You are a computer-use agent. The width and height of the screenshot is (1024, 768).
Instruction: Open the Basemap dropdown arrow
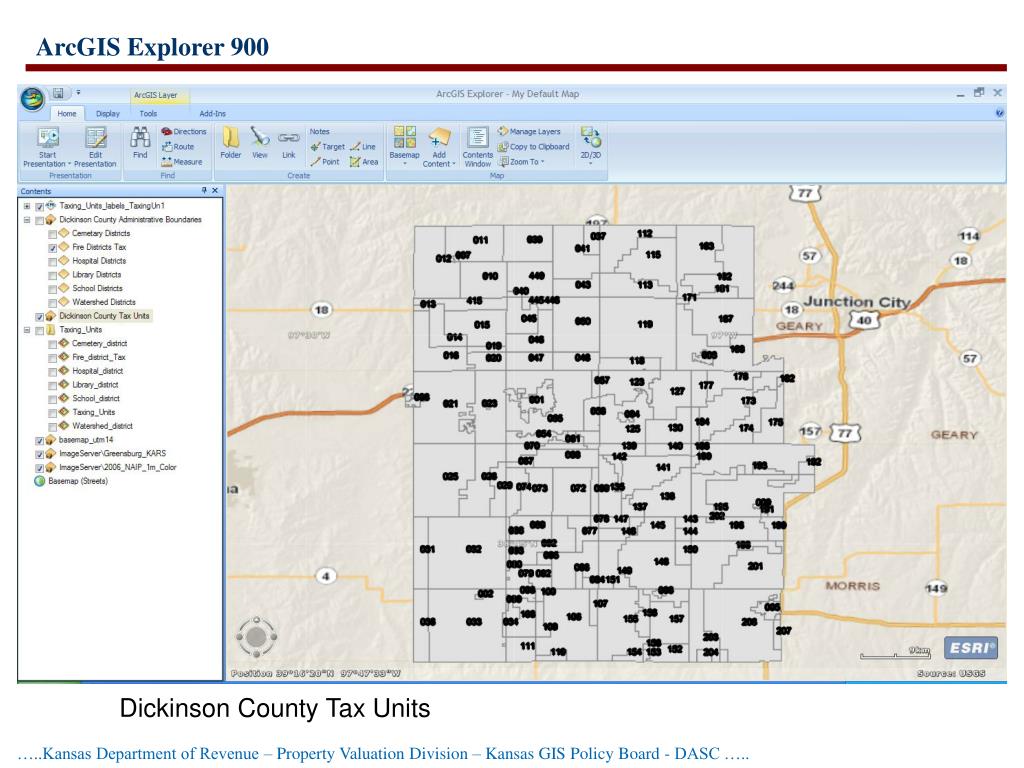(404, 164)
